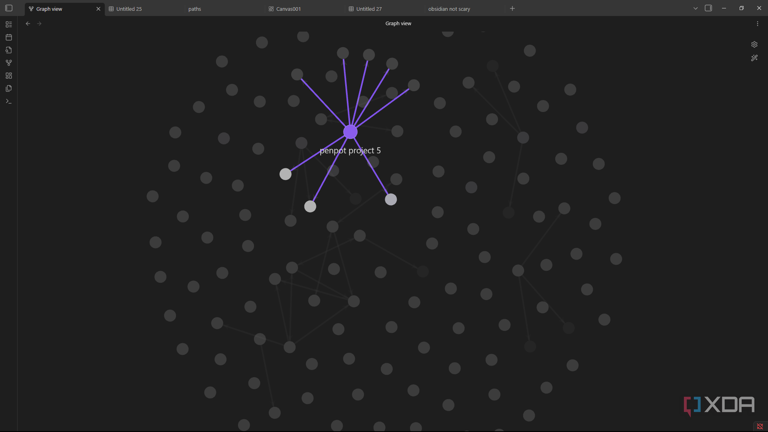Image resolution: width=768 pixels, height=432 pixels.
Task: Navigate forward with right arrow
Action: (x=39, y=23)
